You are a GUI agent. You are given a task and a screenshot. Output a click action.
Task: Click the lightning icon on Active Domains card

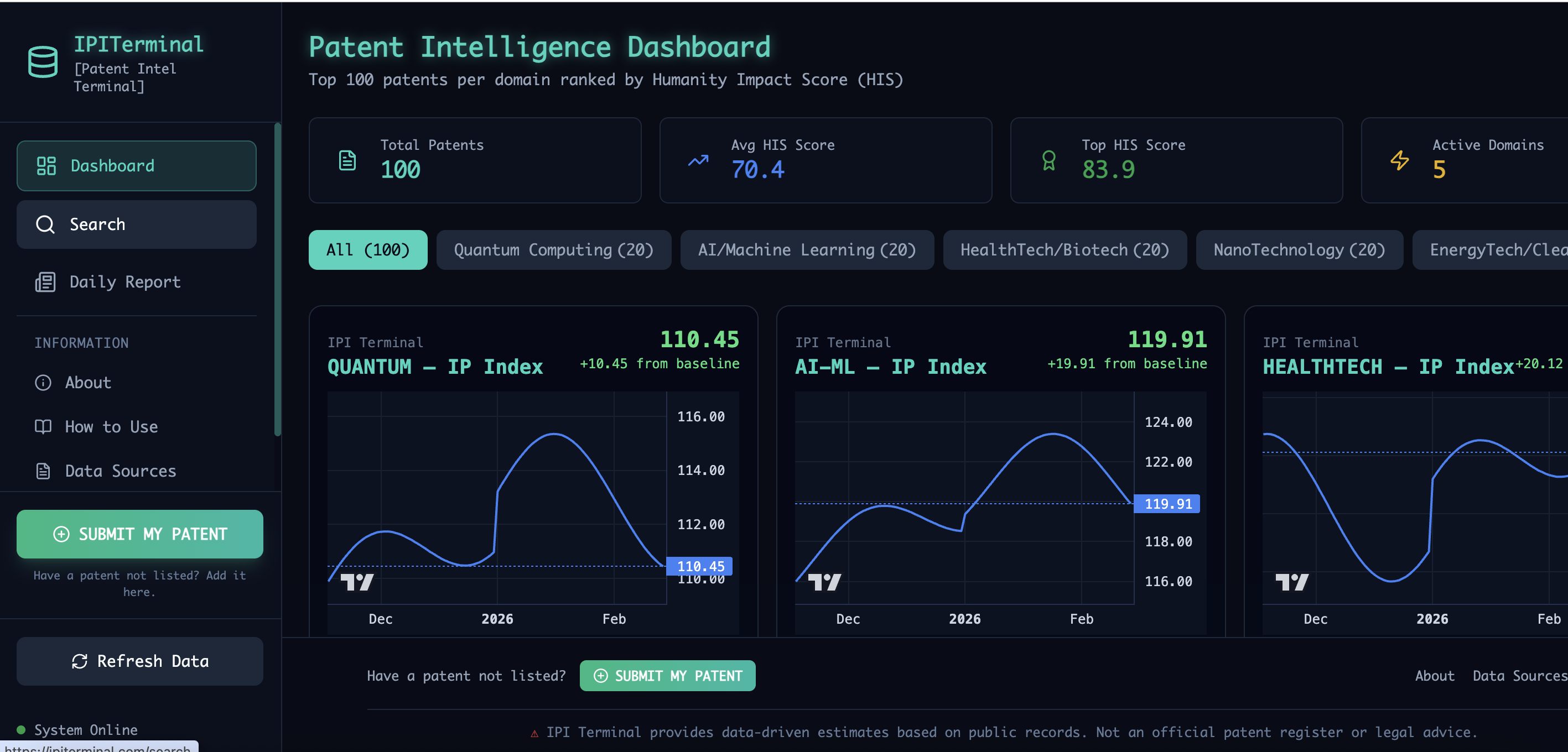coord(1399,160)
